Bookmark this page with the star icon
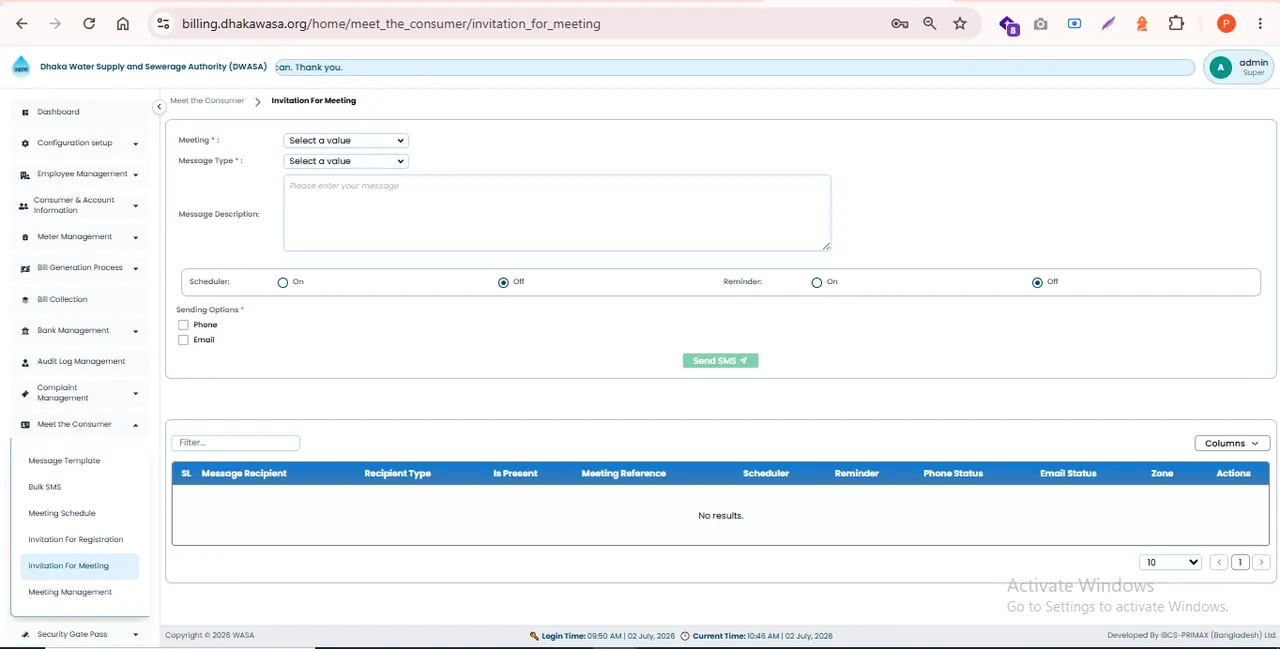This screenshot has height=649, width=1280. click(960, 23)
